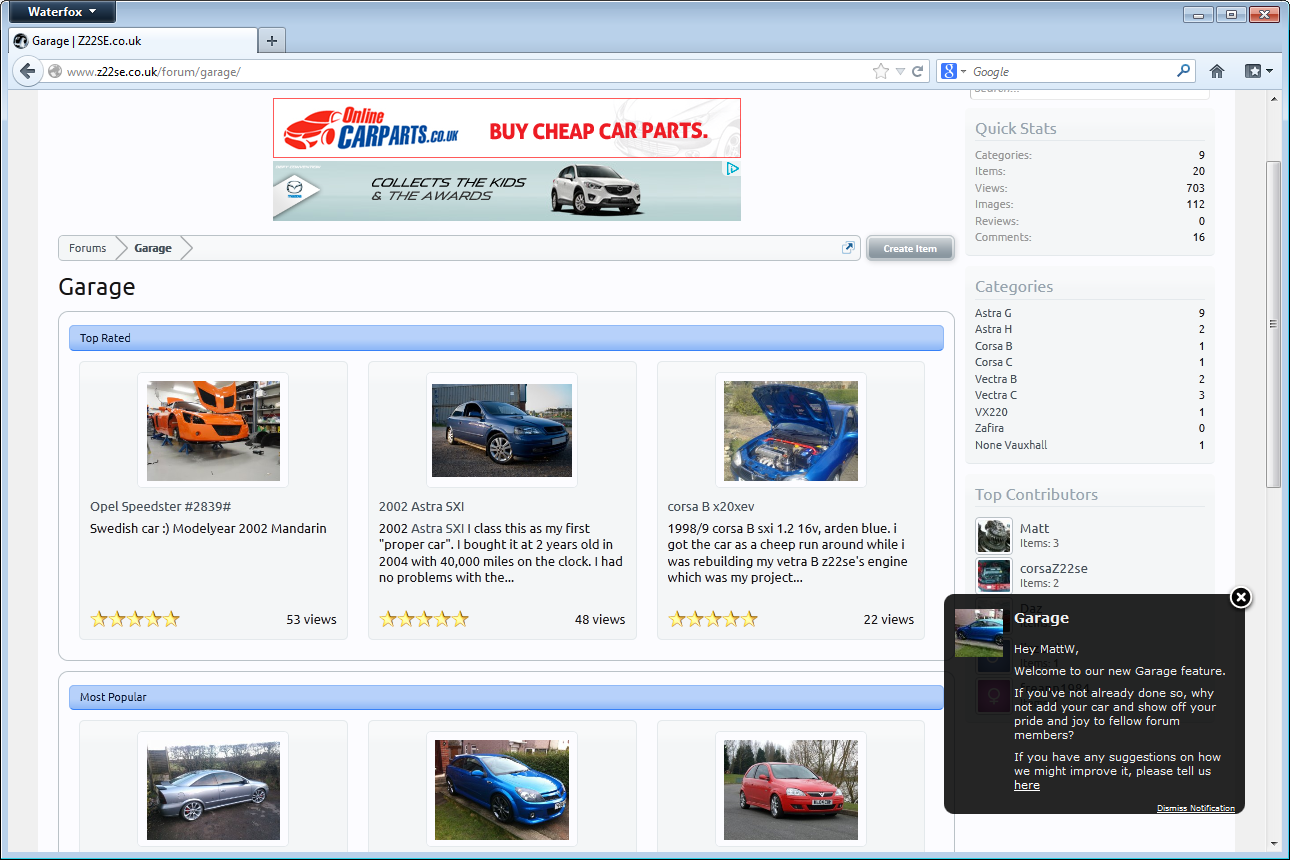The image size is (1290, 860).
Task: Go to Forums in the breadcrumb
Action: click(88, 248)
